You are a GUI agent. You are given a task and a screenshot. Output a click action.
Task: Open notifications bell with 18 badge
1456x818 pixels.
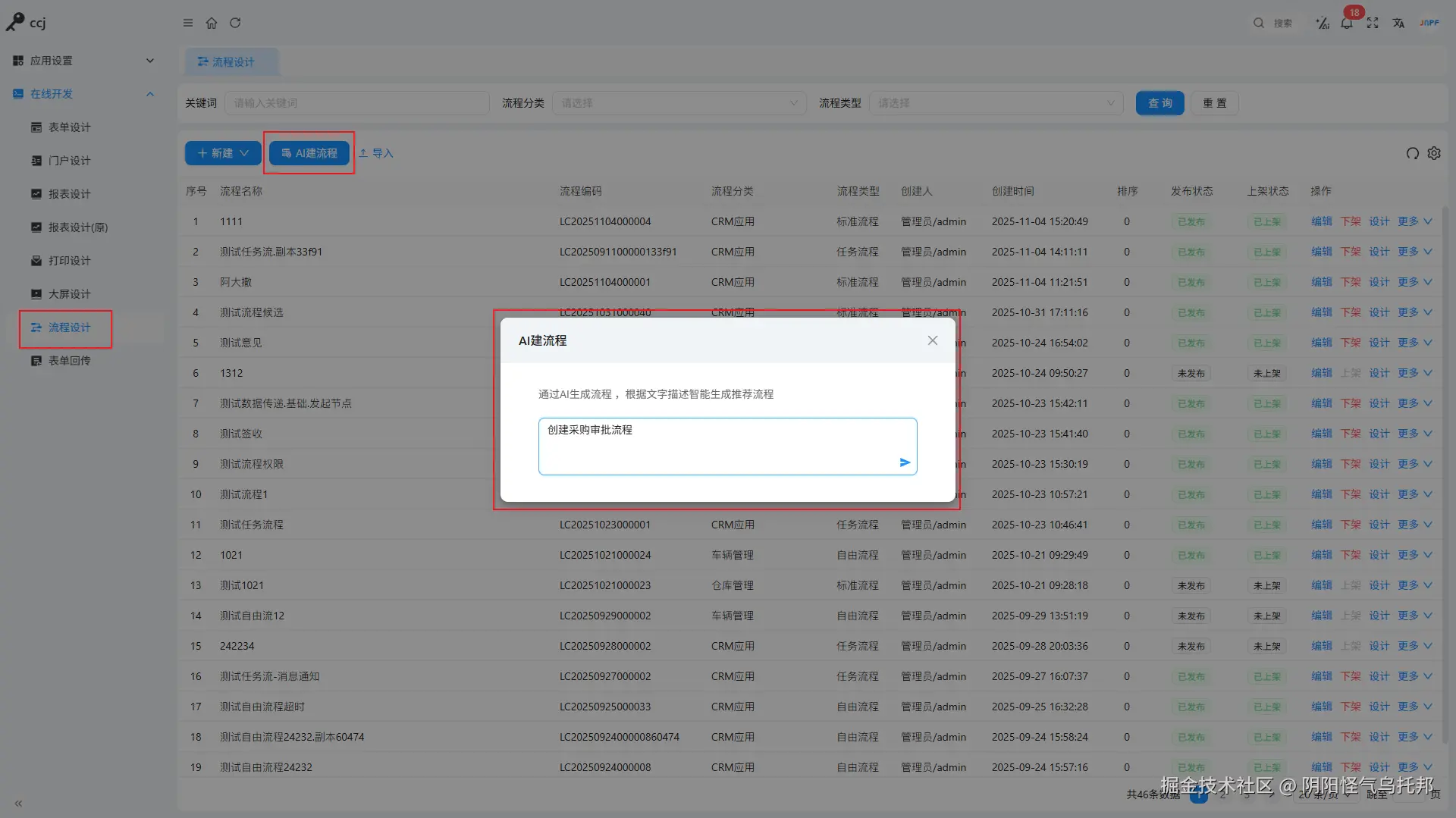pos(1347,23)
